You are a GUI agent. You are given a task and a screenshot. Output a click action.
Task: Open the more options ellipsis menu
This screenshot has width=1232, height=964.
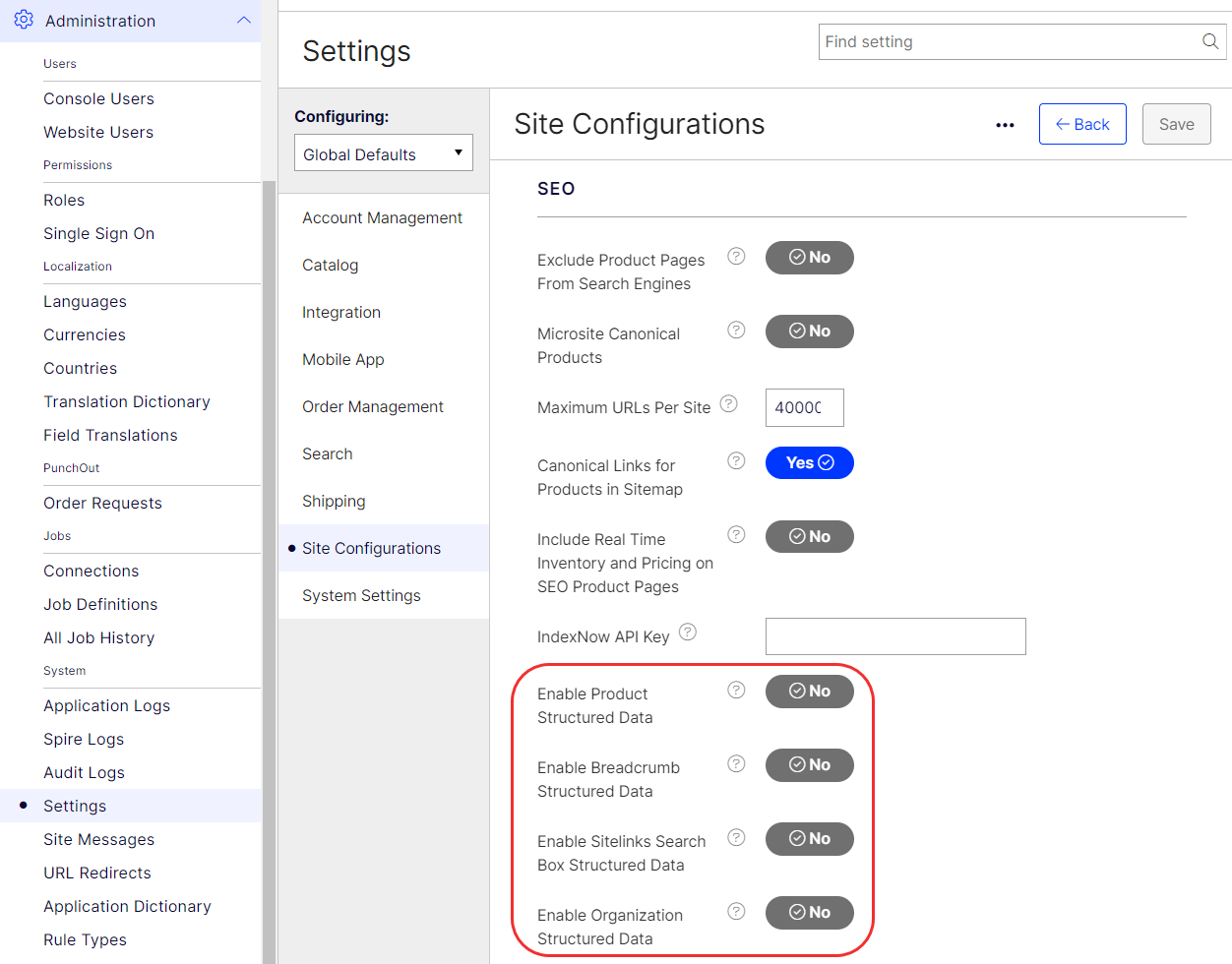point(1005,125)
